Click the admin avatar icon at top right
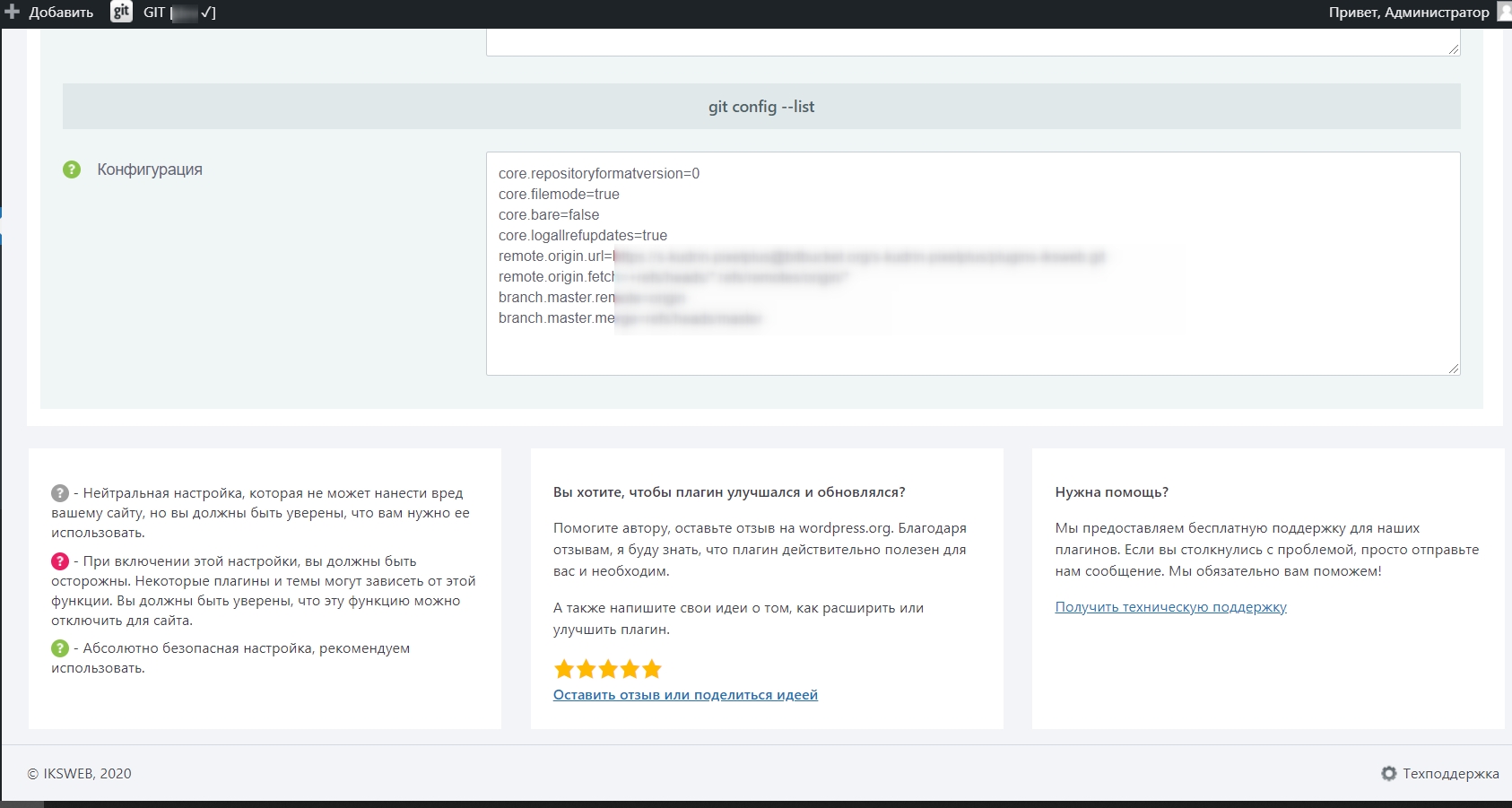The width and height of the screenshot is (1512, 808). point(1506,12)
